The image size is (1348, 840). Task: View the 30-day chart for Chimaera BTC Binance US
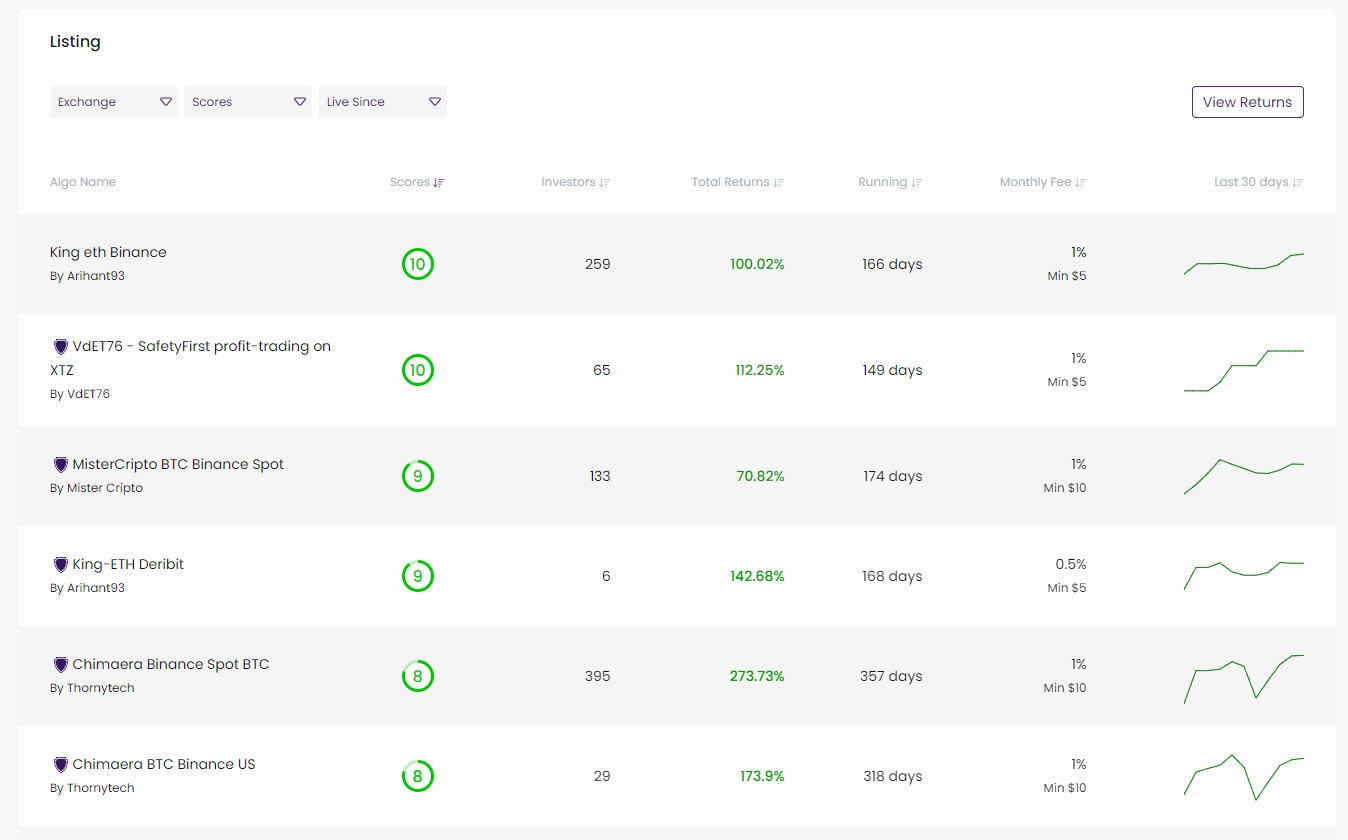pos(1244,777)
